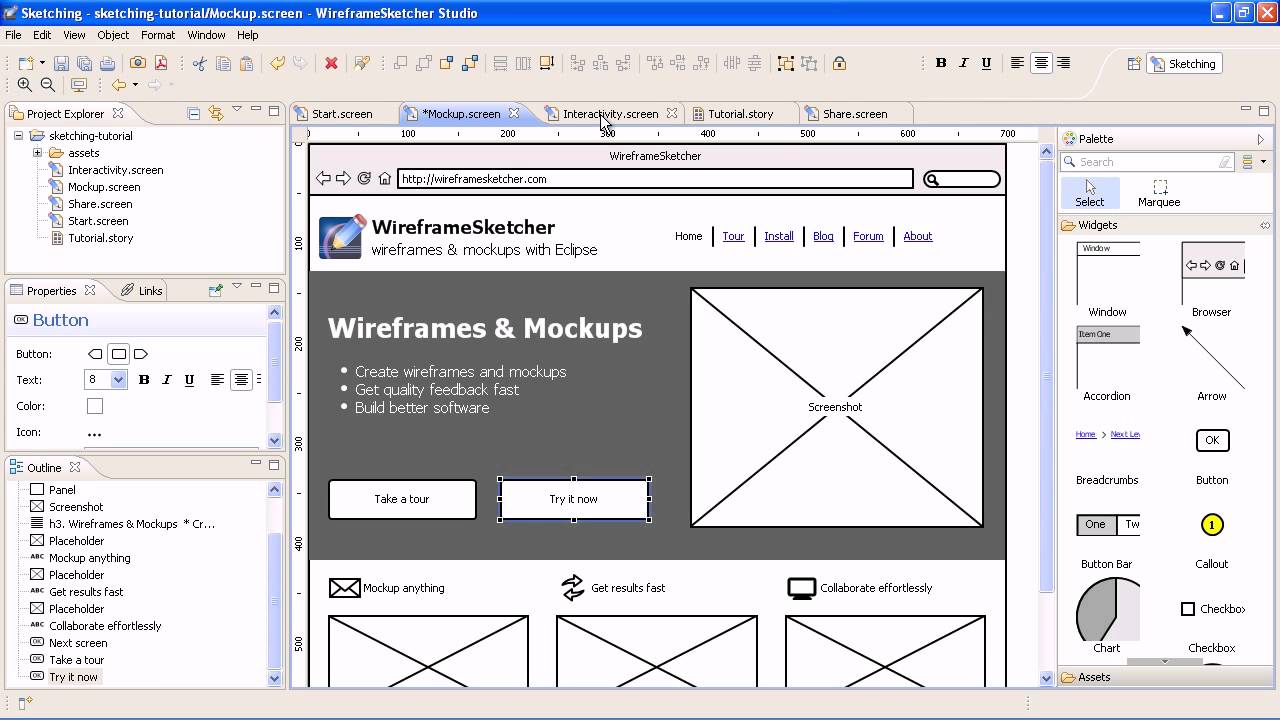Open the back navigation history dropdown arrow
The width and height of the screenshot is (1280, 720).
[x=134, y=85]
